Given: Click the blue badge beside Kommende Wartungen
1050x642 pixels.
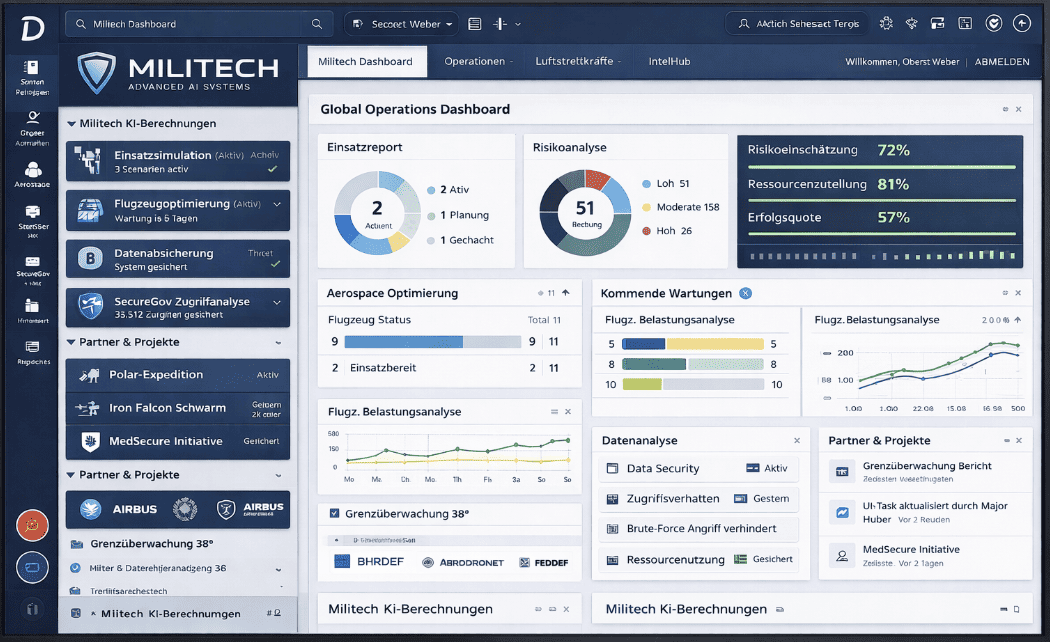Looking at the screenshot, I should (745, 293).
